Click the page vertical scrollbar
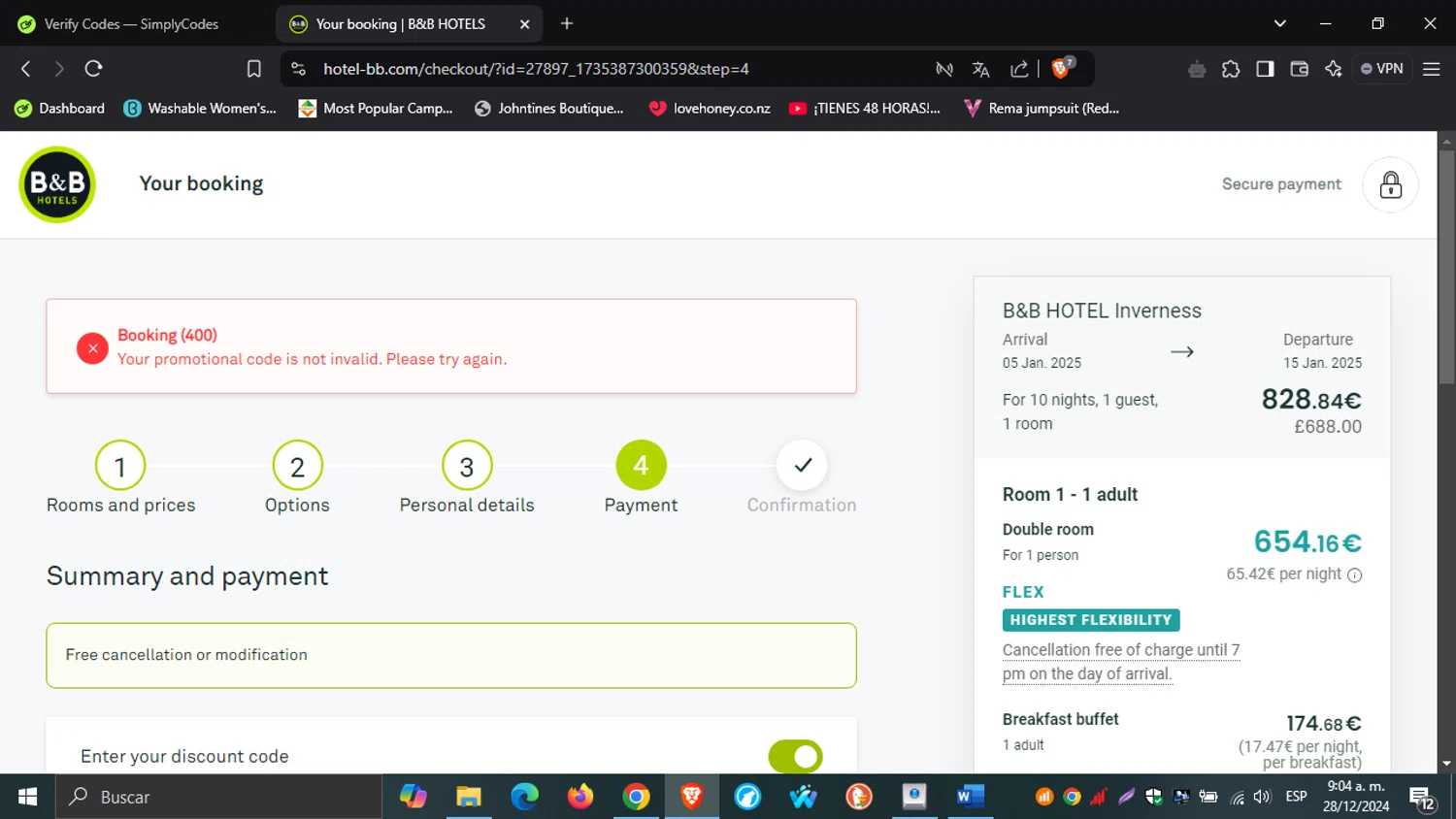1456x819 pixels. tap(1446, 267)
